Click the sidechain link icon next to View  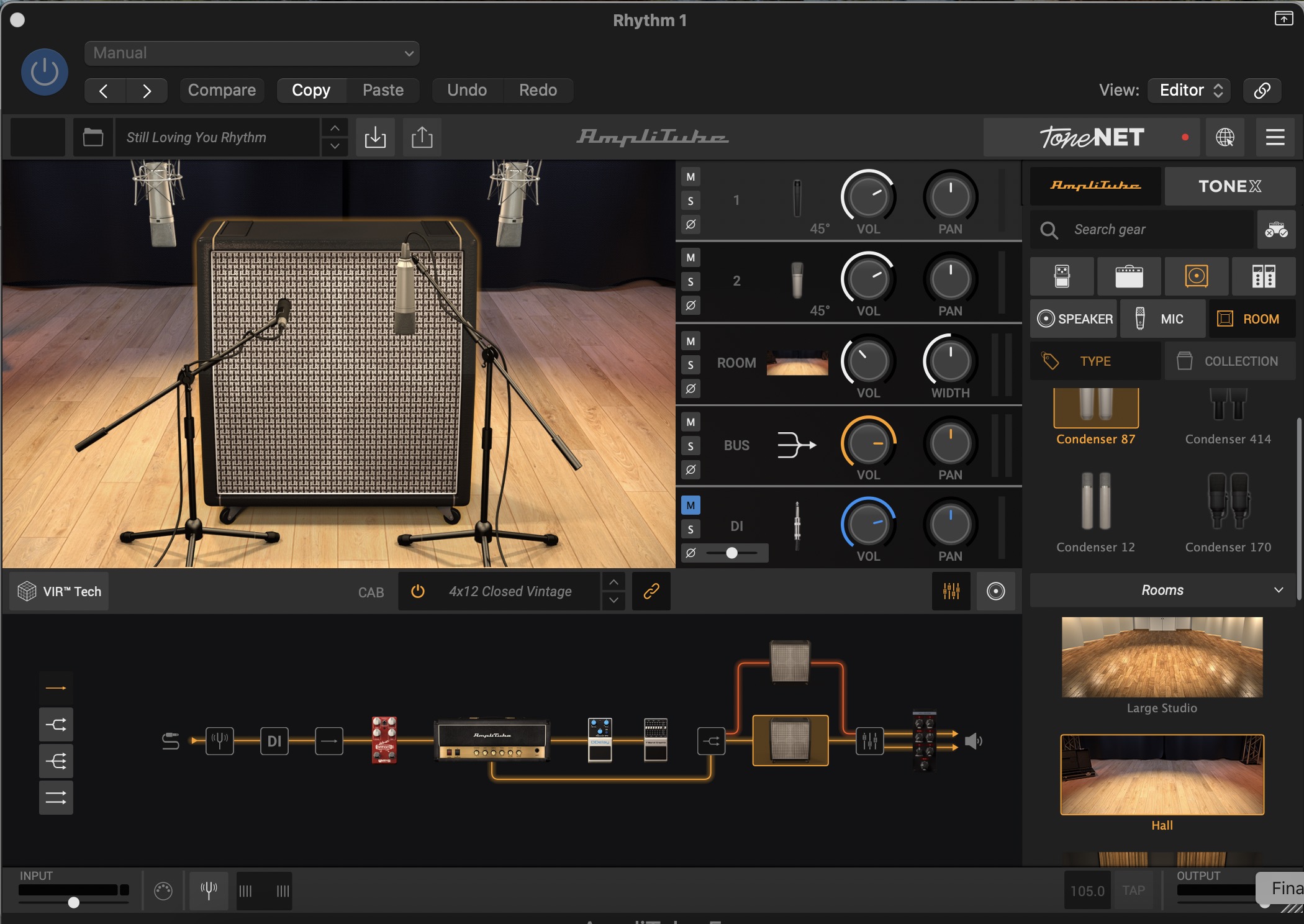1262,91
